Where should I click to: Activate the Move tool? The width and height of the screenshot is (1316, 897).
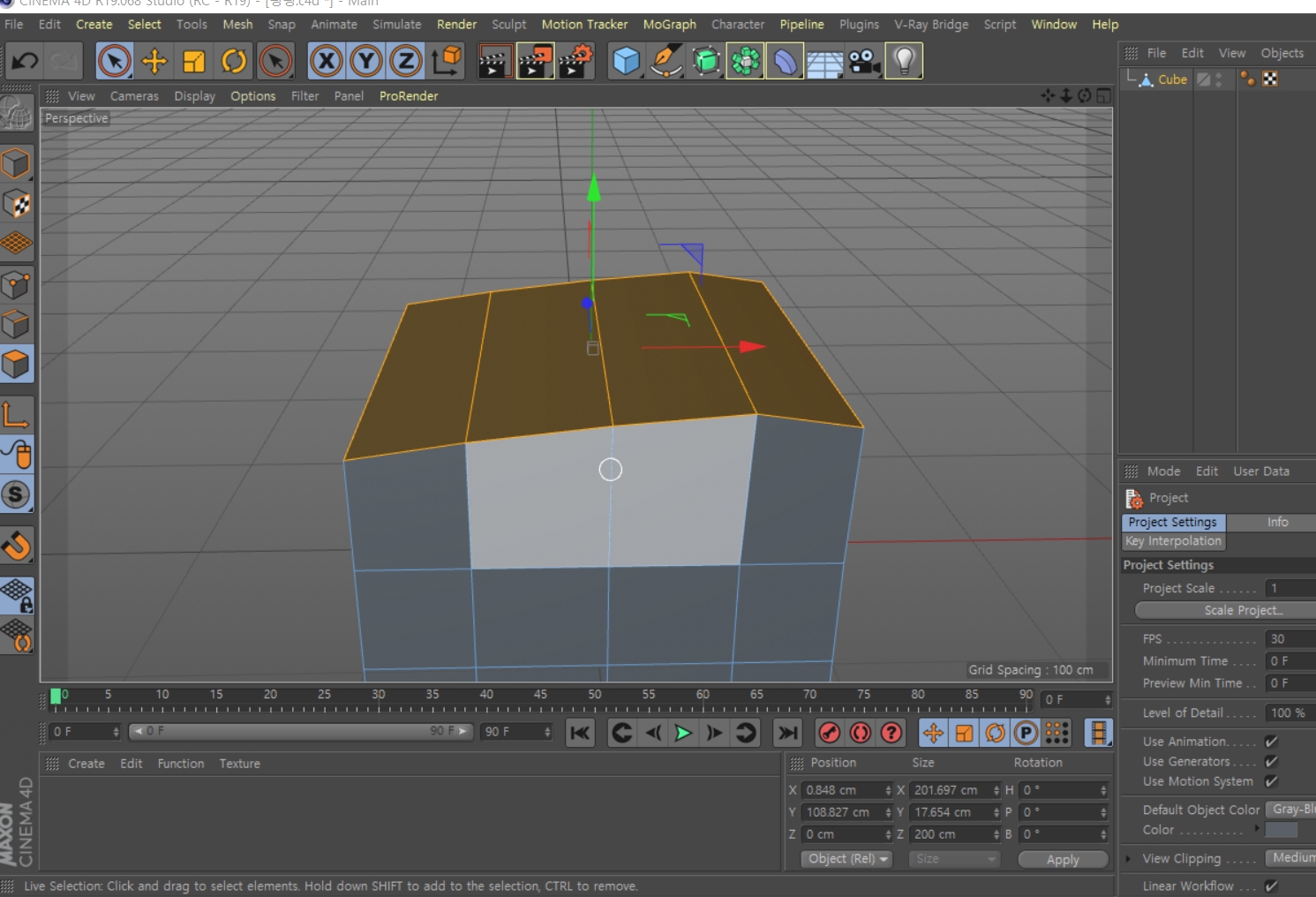tap(154, 61)
